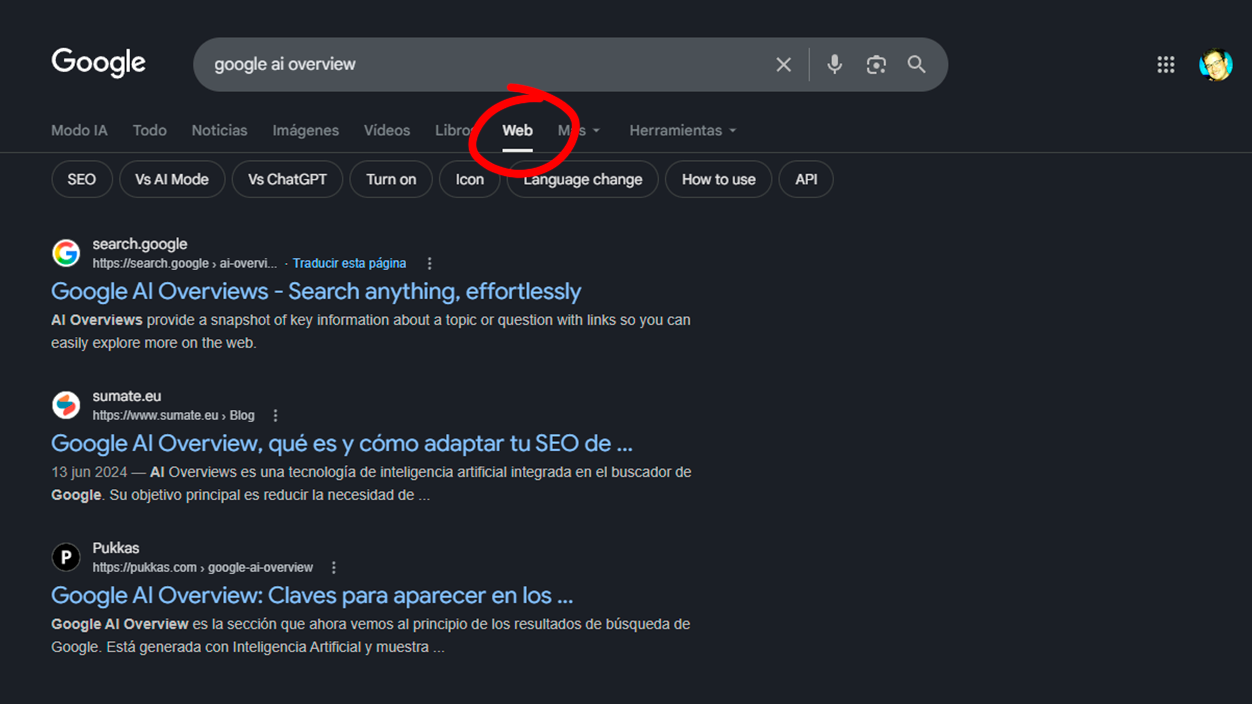Image resolution: width=1252 pixels, height=704 pixels.
Task: Select the Web tab
Action: [517, 131]
